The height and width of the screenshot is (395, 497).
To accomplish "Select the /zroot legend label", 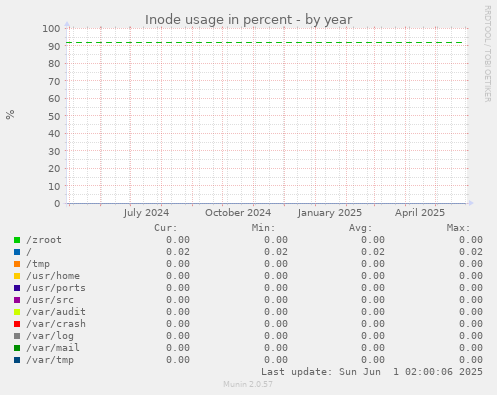I will (x=44, y=240).
